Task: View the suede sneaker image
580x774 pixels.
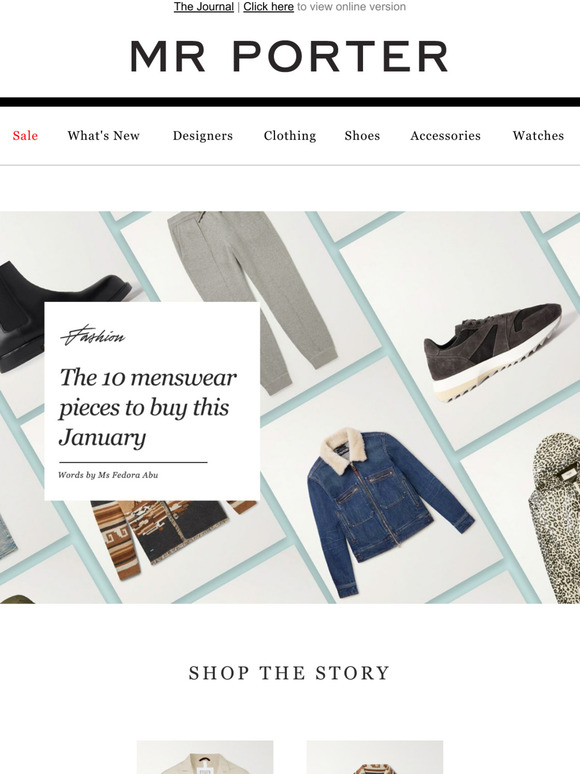Action: [494, 350]
